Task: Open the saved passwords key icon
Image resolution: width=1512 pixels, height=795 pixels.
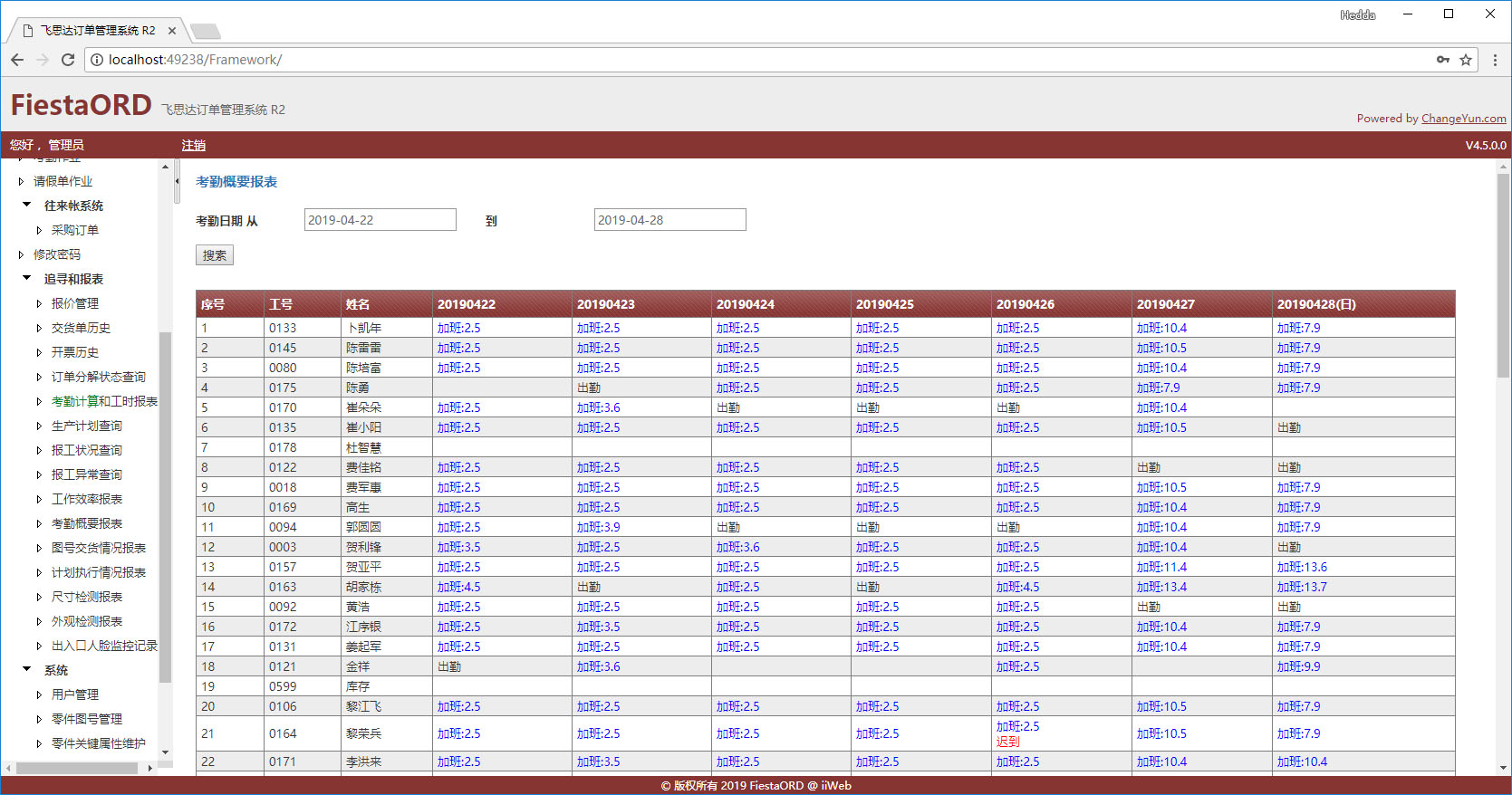Action: click(x=1443, y=60)
